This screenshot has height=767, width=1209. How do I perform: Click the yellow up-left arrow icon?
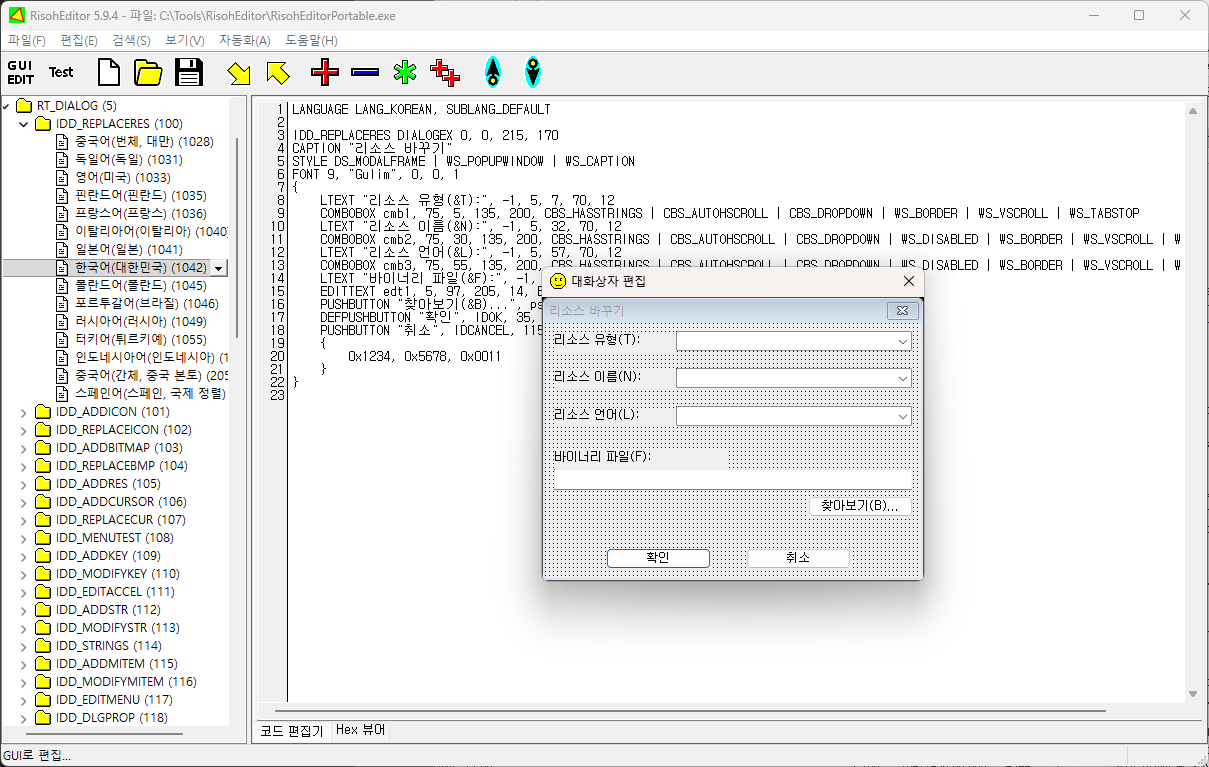(x=277, y=72)
